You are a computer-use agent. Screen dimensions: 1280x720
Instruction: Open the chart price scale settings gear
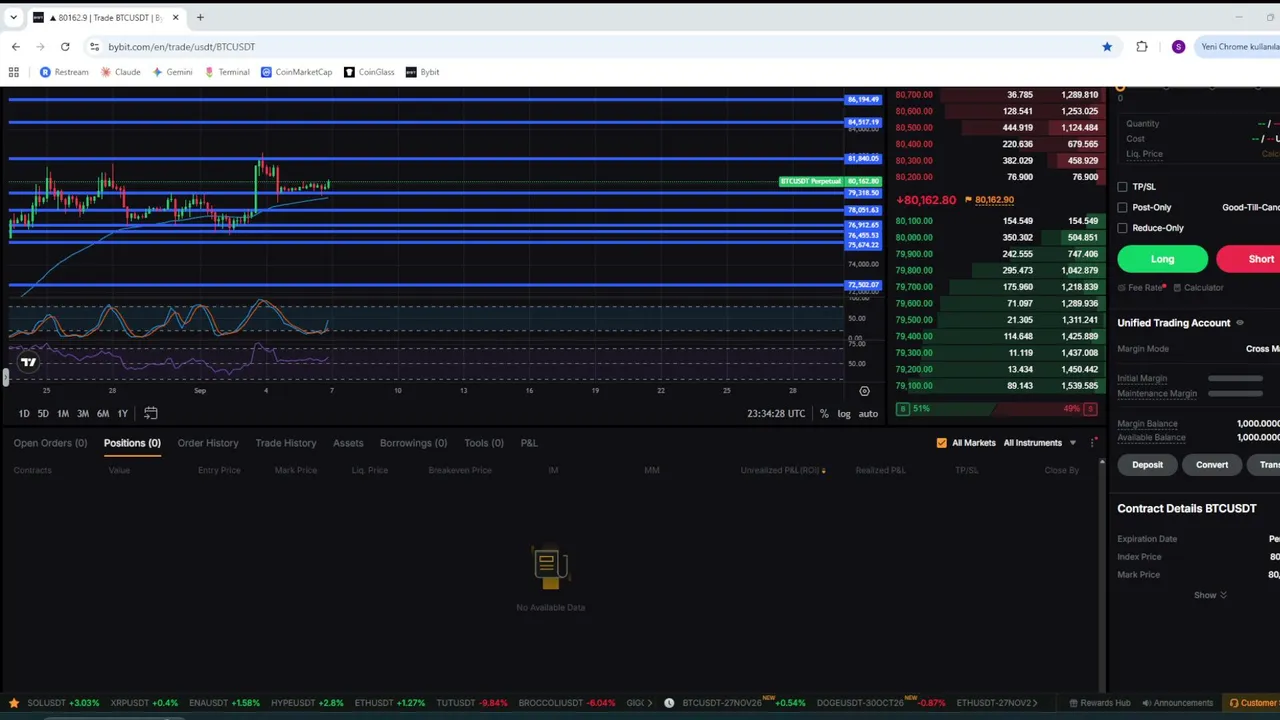pos(864,391)
